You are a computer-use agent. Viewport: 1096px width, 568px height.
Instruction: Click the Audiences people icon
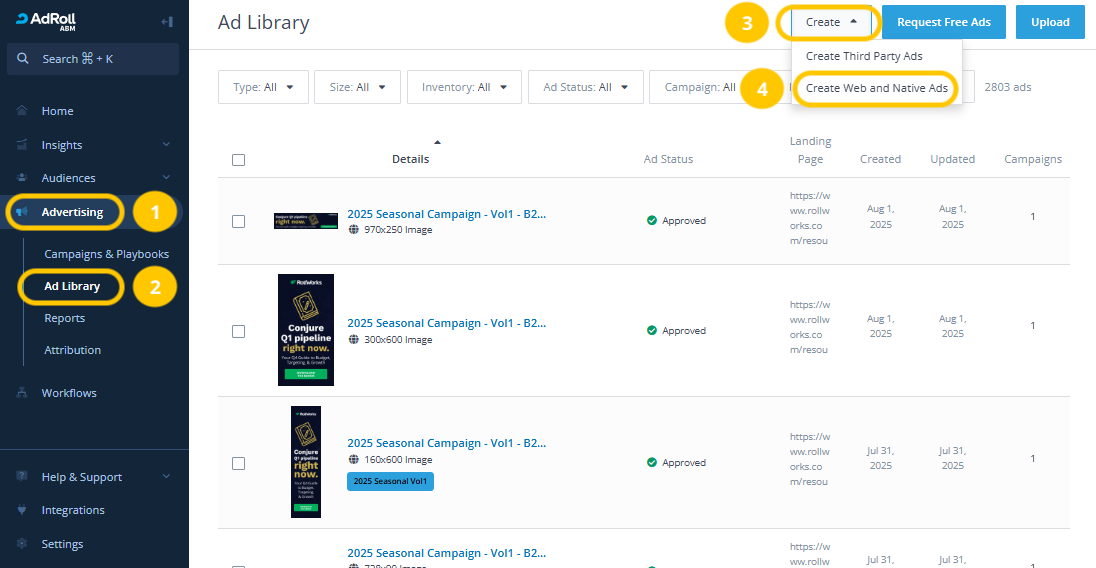[22, 178]
